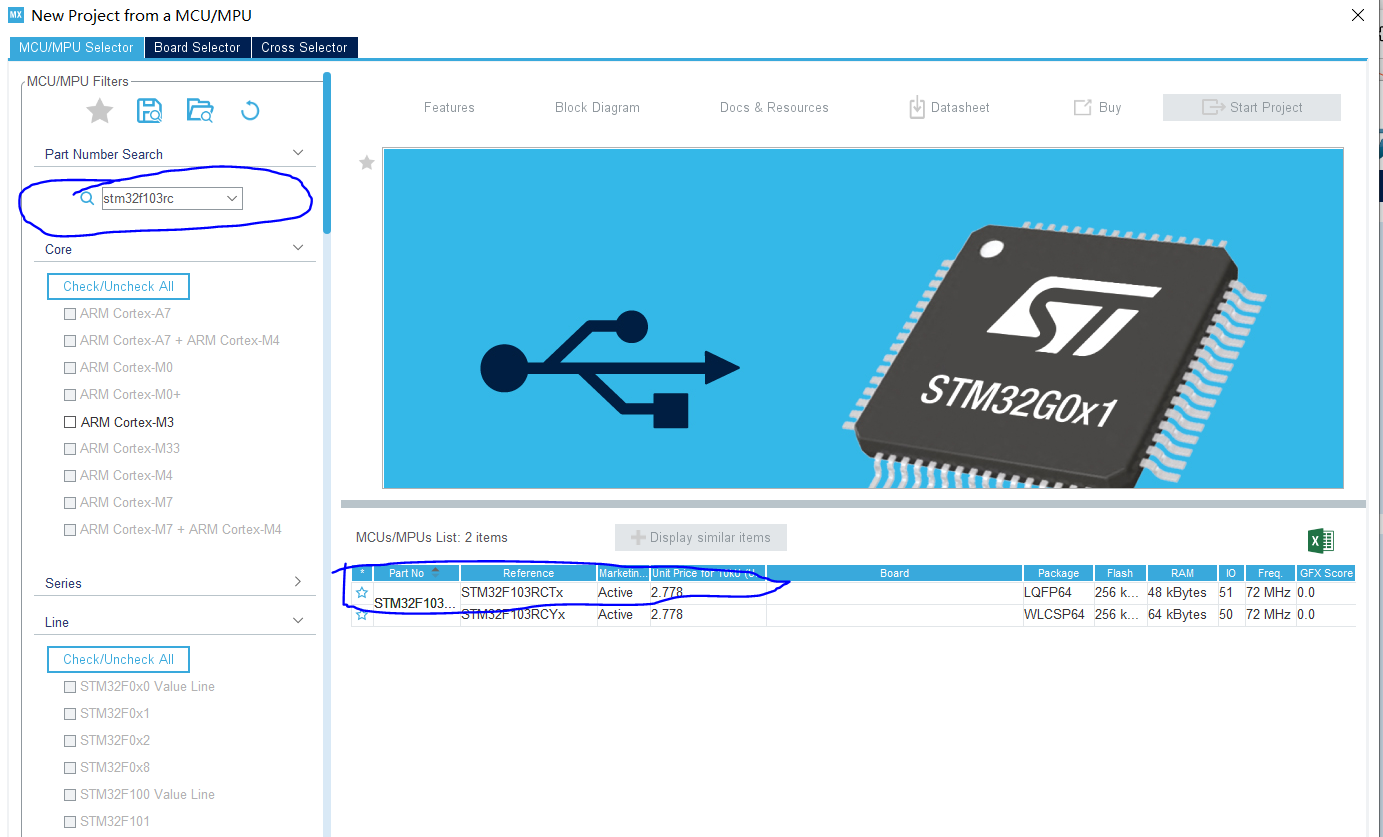The width and height of the screenshot is (1383, 837).
Task: Click Check/Uncheck All under Core
Action: tap(118, 286)
